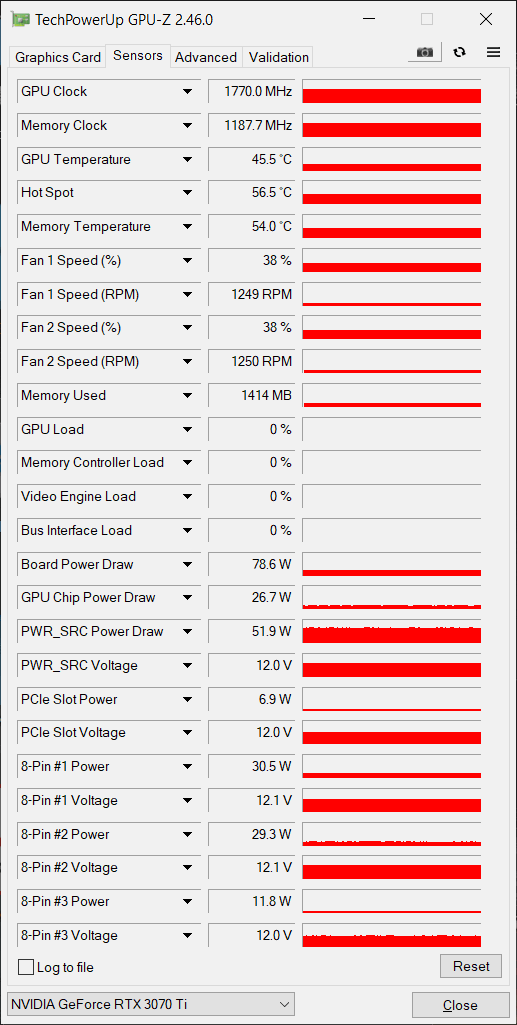Click the GPU-Z app icon in title bar
The image size is (517, 1025).
pos(20,20)
